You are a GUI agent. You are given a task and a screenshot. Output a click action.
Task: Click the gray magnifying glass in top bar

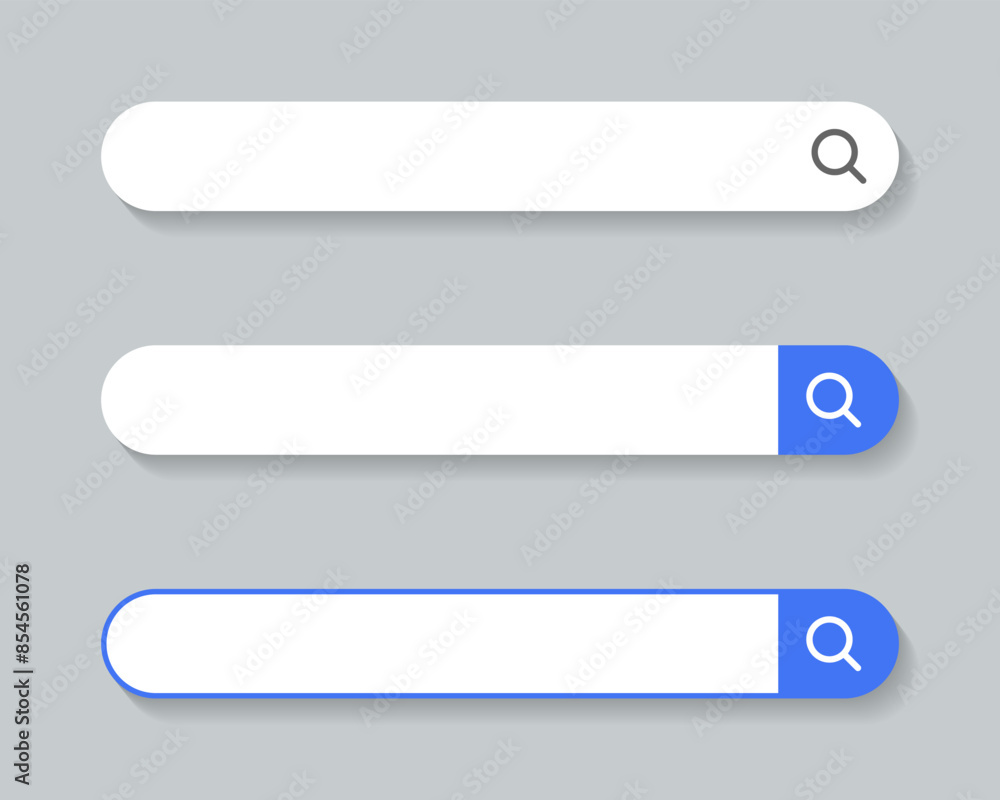click(x=838, y=156)
